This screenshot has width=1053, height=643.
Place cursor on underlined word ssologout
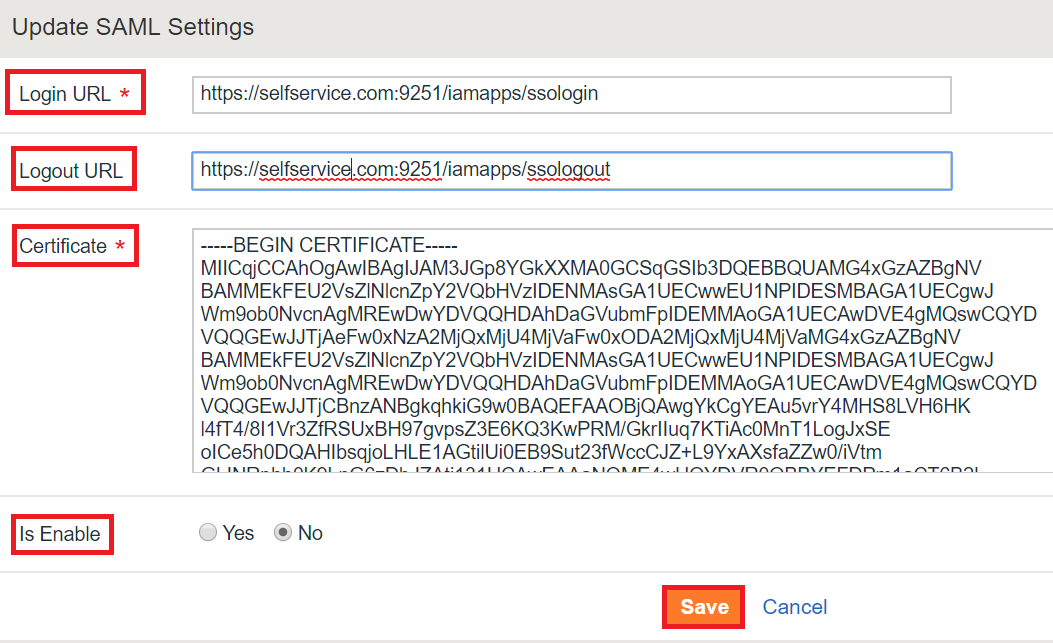[x=568, y=169]
